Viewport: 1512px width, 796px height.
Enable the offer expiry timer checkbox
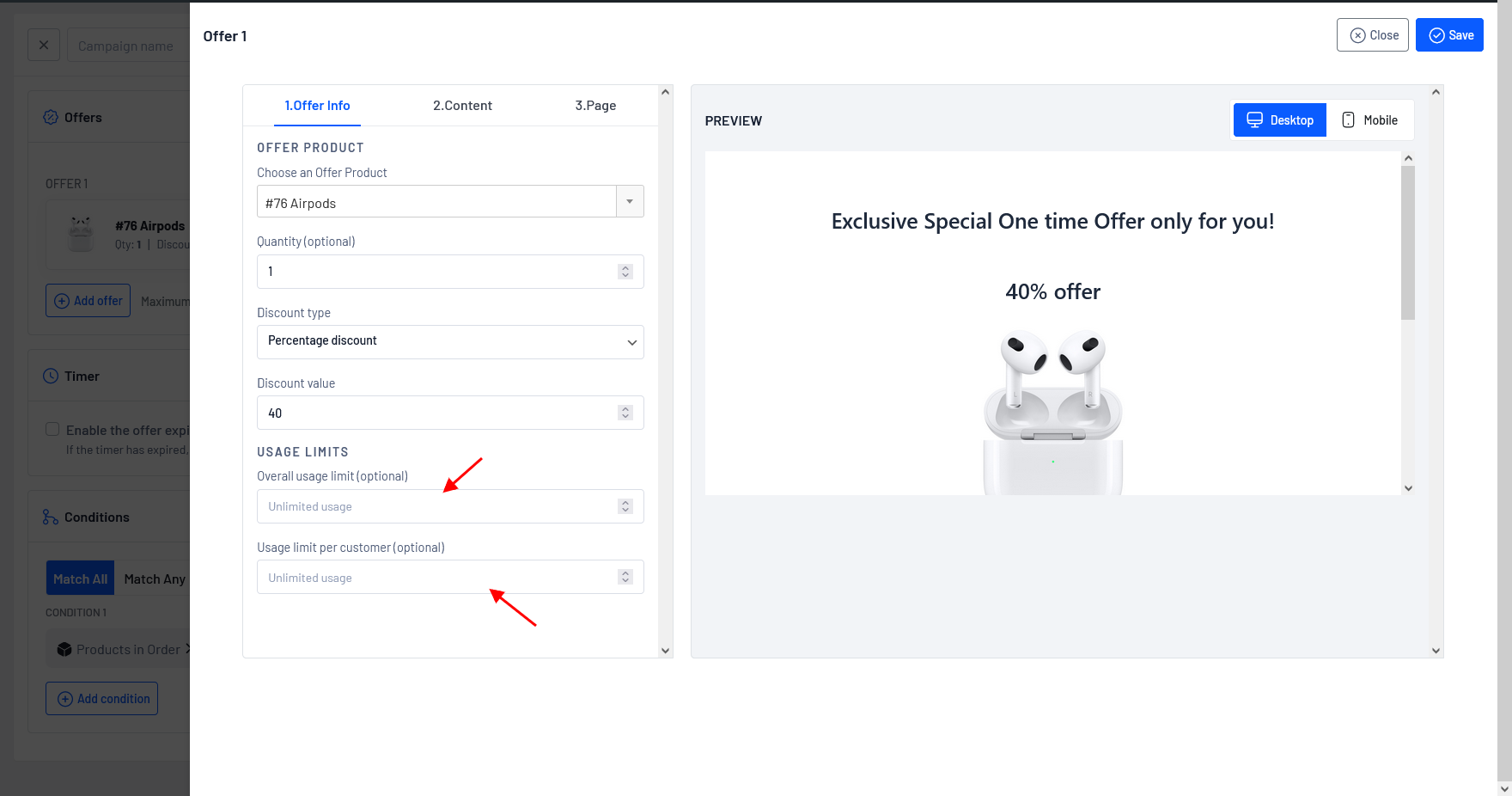pos(52,430)
